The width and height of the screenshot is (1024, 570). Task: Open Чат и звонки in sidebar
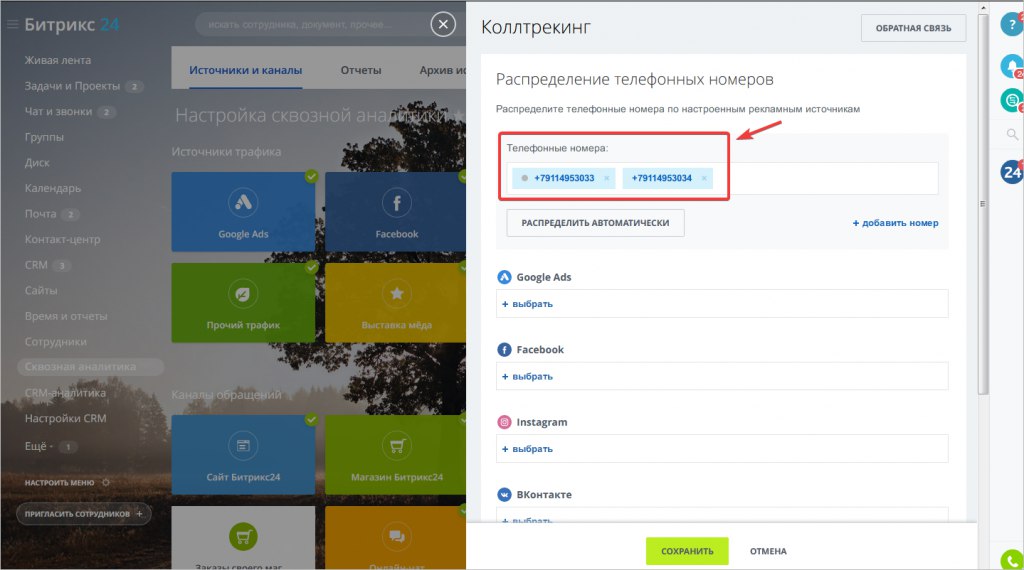[58, 112]
